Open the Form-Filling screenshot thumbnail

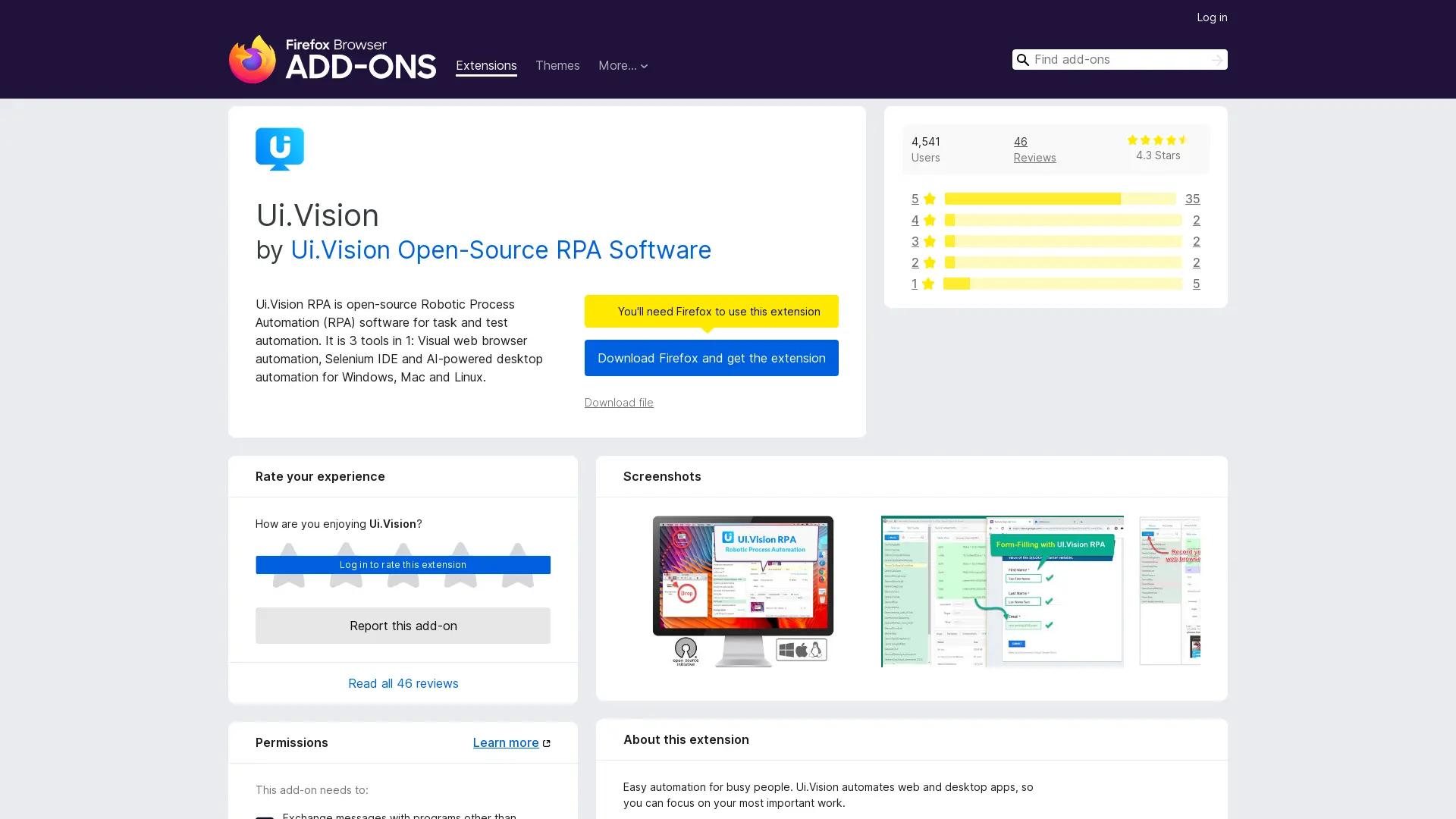coord(1001,591)
